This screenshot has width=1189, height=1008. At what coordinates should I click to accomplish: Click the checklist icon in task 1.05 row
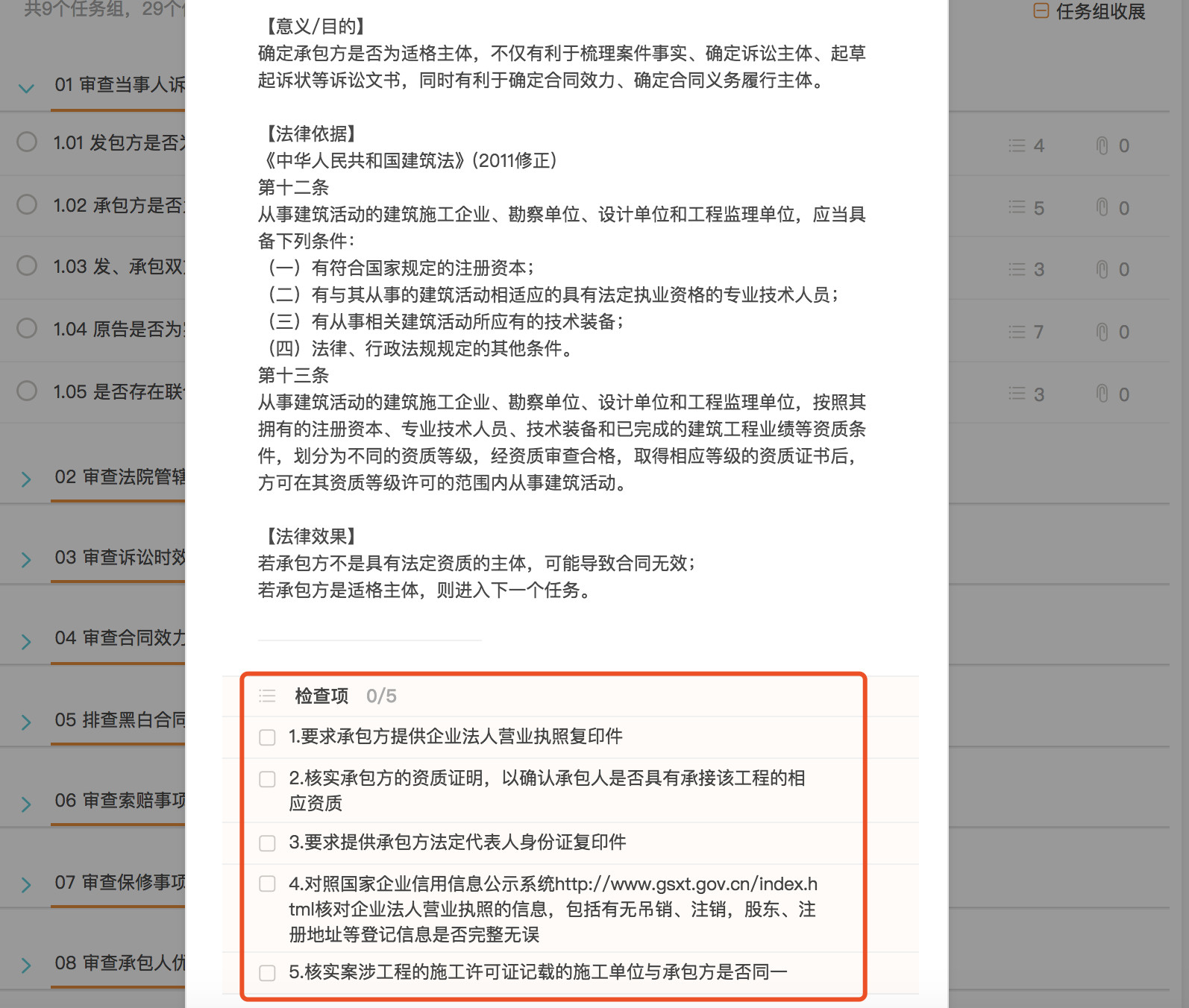coord(1017,394)
